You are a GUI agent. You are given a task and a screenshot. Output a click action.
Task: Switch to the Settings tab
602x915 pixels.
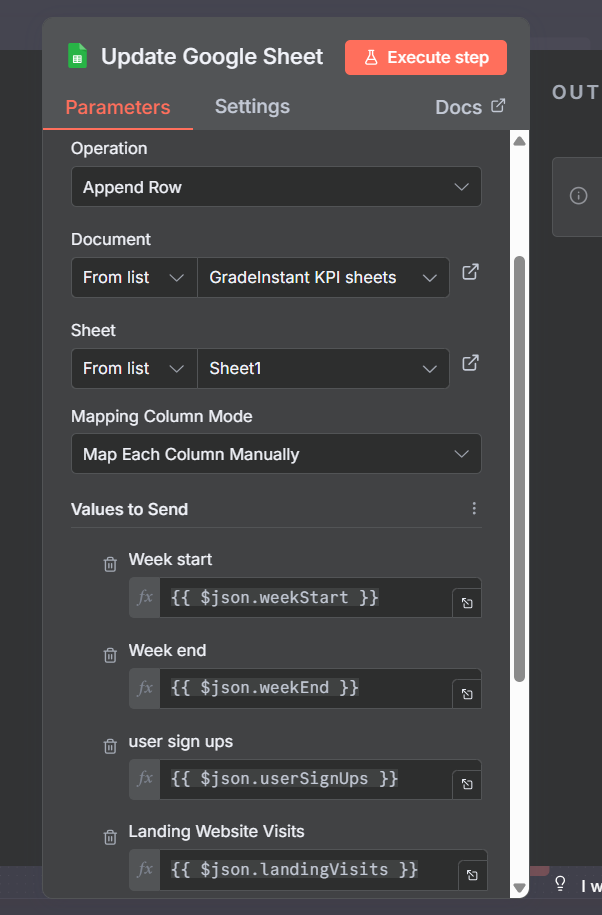tap(252, 107)
